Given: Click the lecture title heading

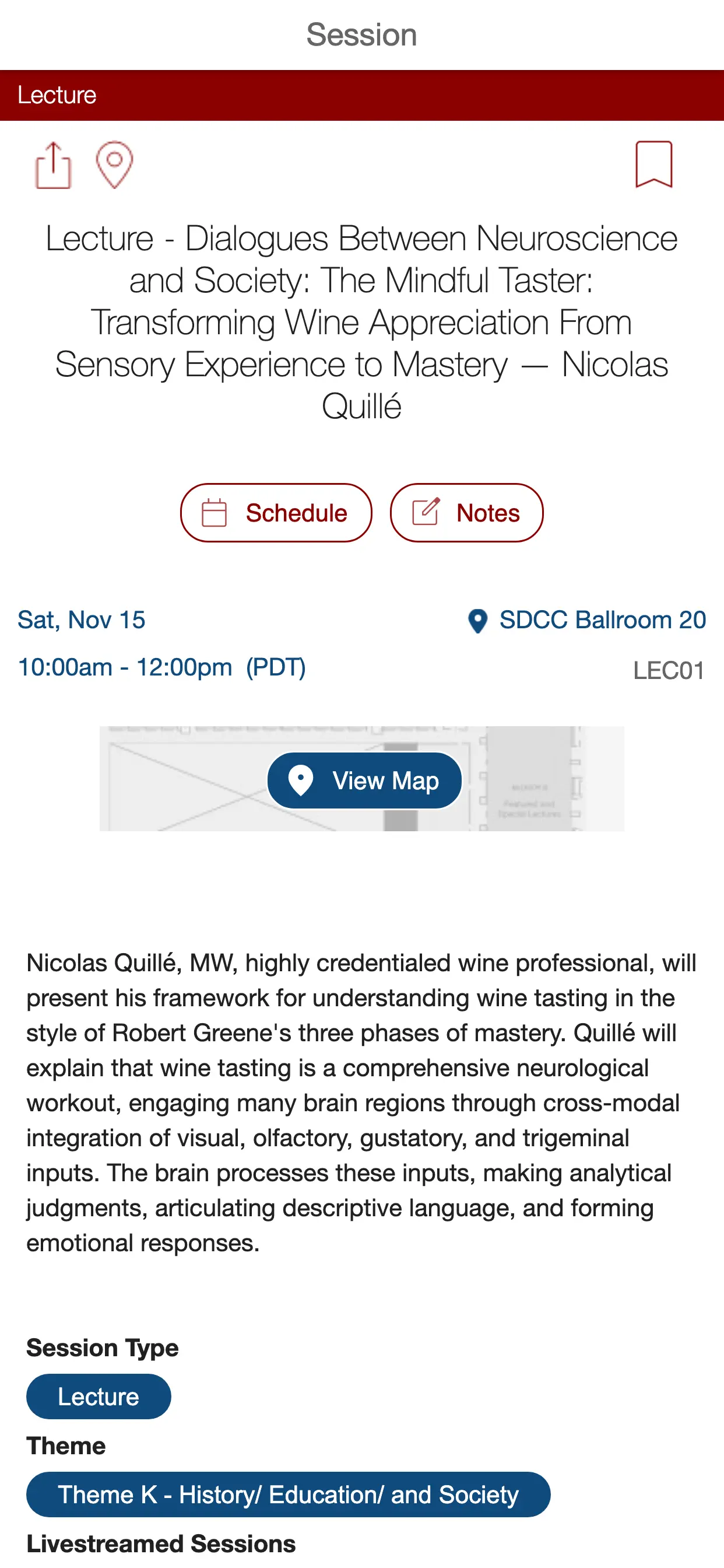Looking at the screenshot, I should click(361, 322).
